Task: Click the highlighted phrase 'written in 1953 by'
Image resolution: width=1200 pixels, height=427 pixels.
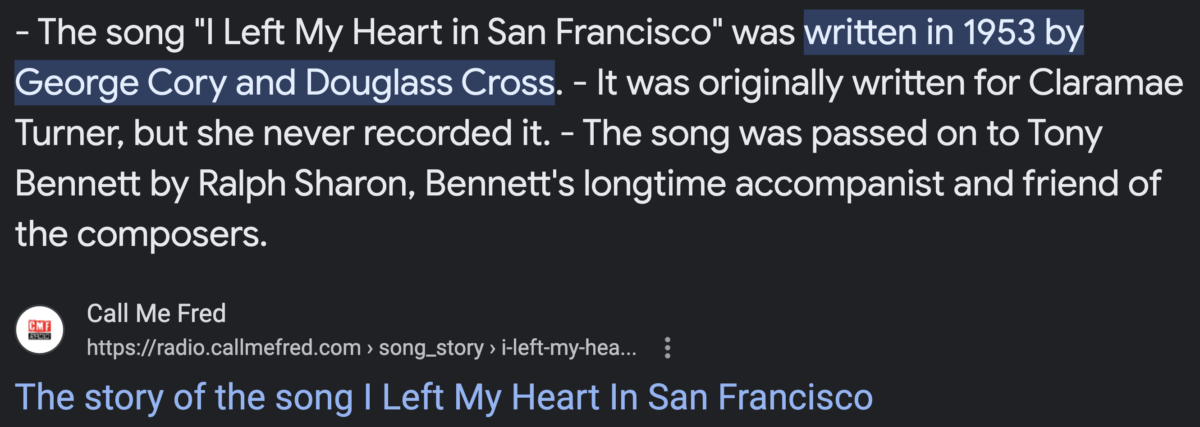Action: (x=944, y=36)
